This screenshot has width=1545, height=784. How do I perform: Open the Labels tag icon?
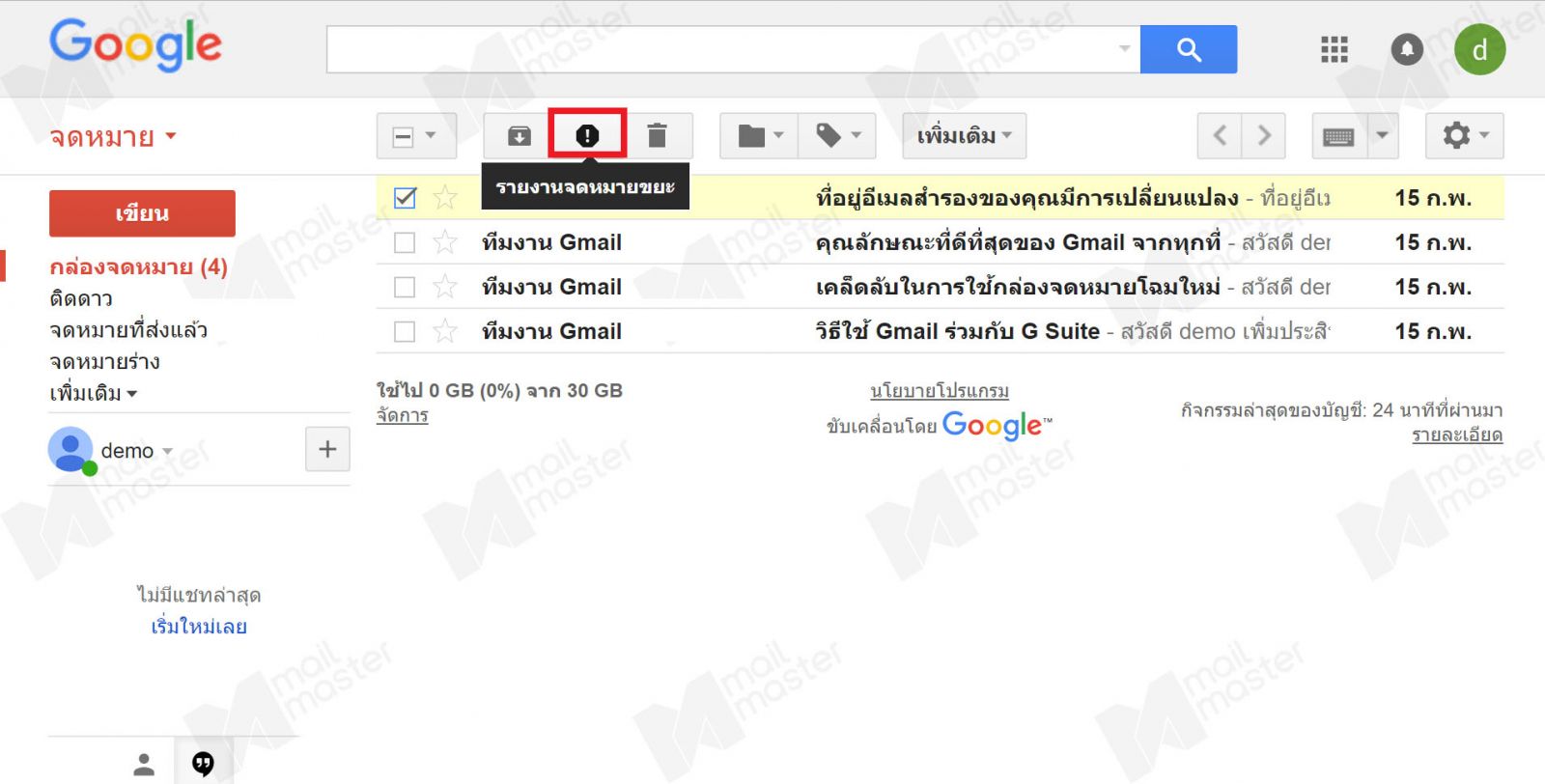click(x=837, y=136)
